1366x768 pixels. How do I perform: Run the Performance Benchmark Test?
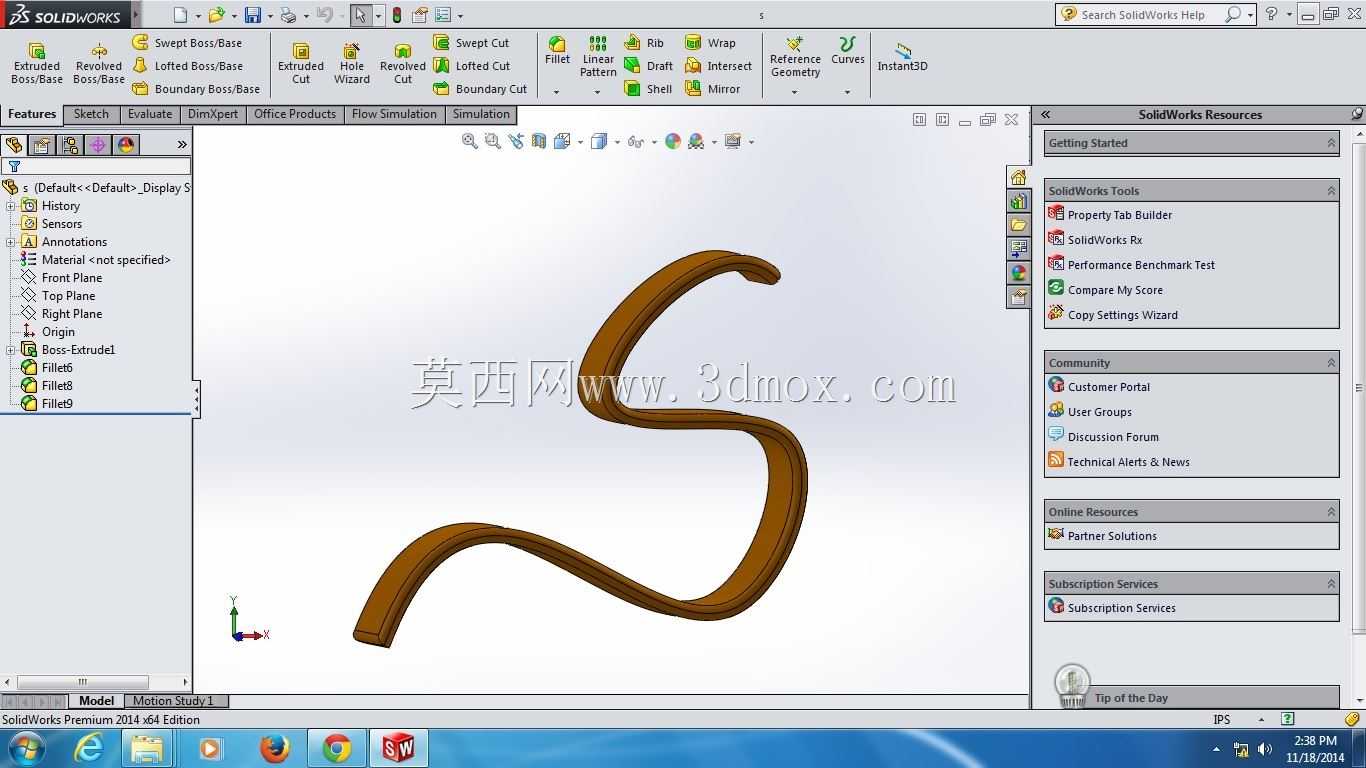1132,265
